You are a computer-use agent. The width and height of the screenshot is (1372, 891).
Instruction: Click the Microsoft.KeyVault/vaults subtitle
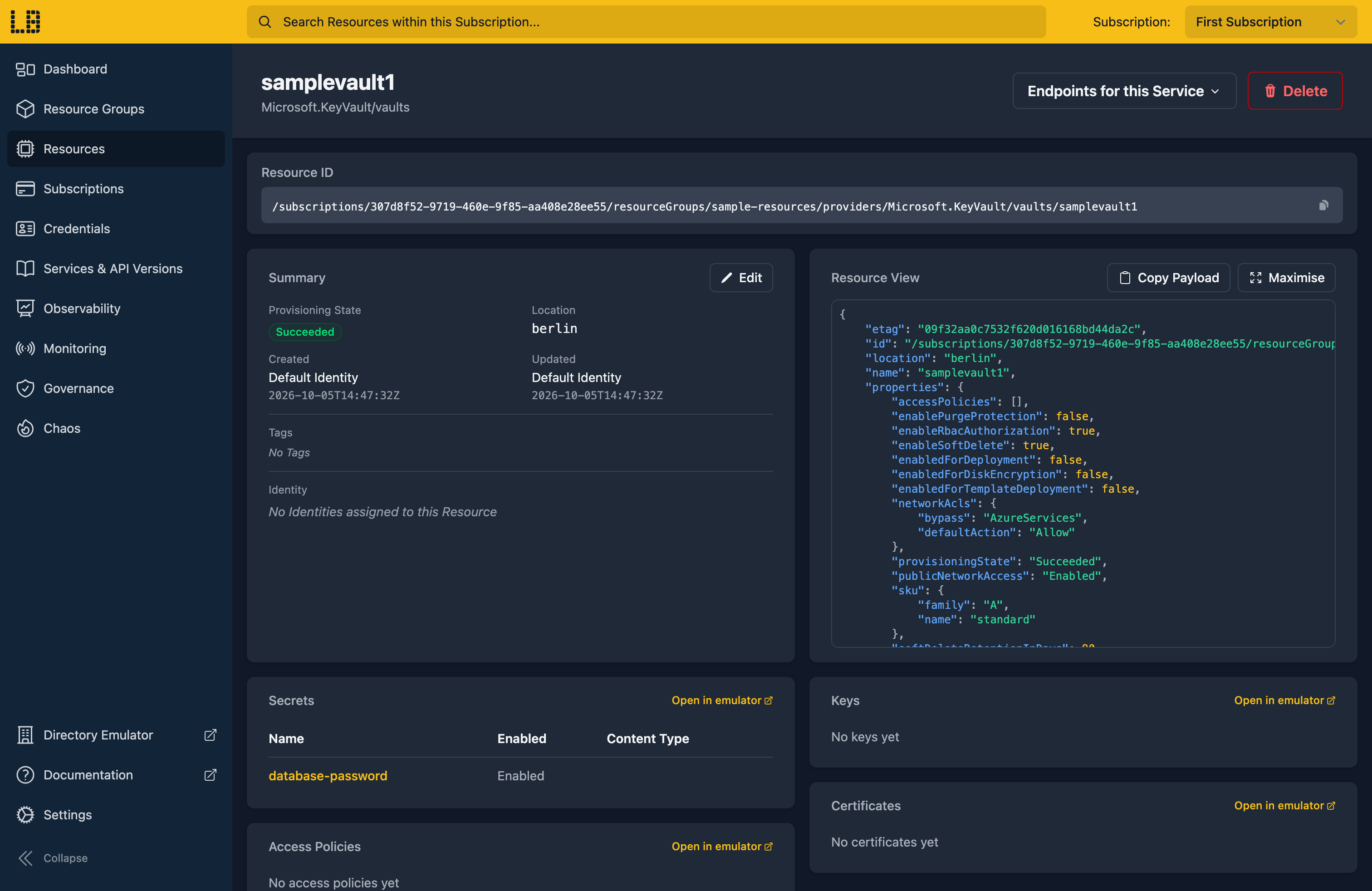tap(335, 107)
